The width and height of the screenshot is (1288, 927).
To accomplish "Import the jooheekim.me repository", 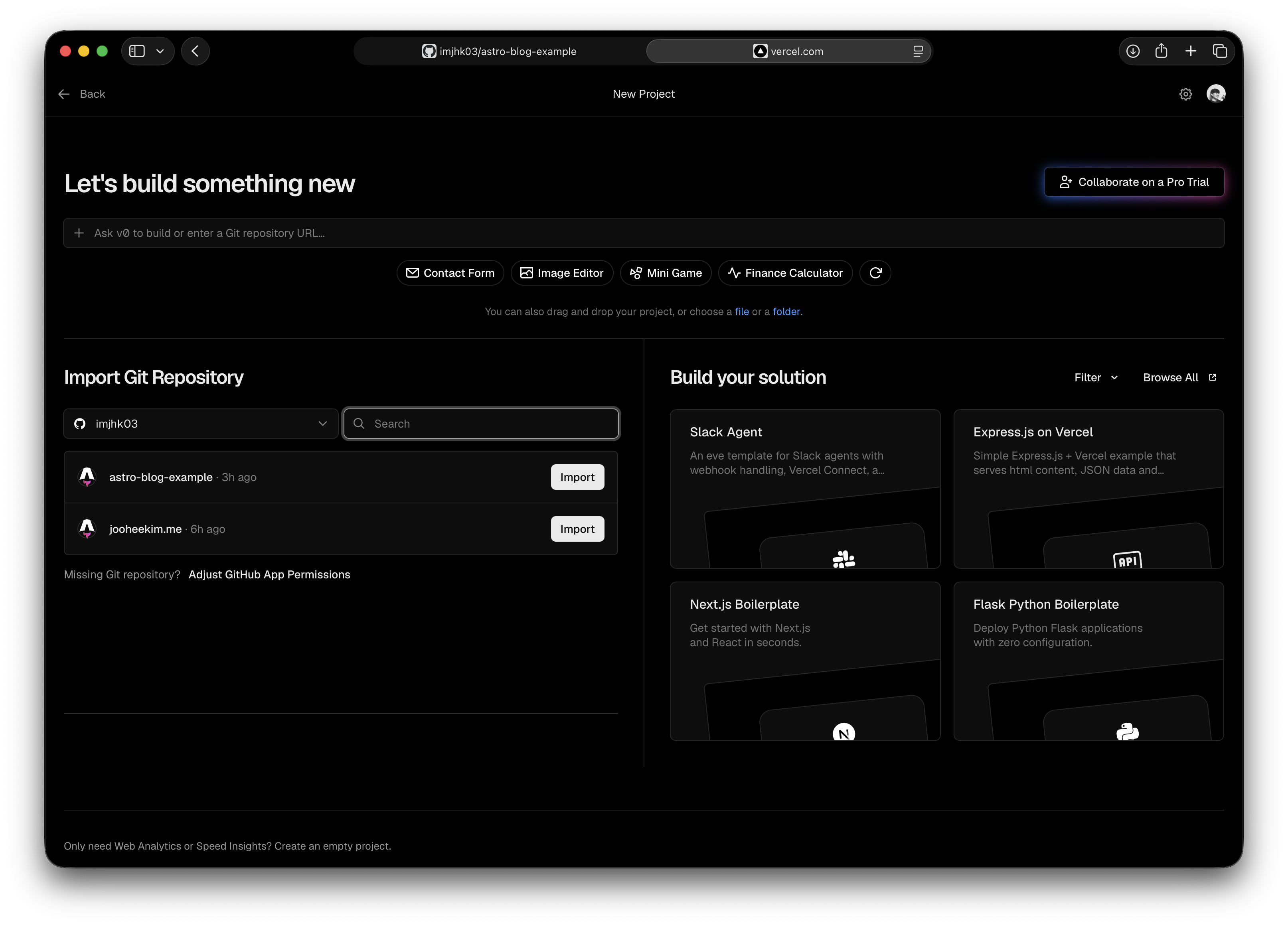I will 577,529.
